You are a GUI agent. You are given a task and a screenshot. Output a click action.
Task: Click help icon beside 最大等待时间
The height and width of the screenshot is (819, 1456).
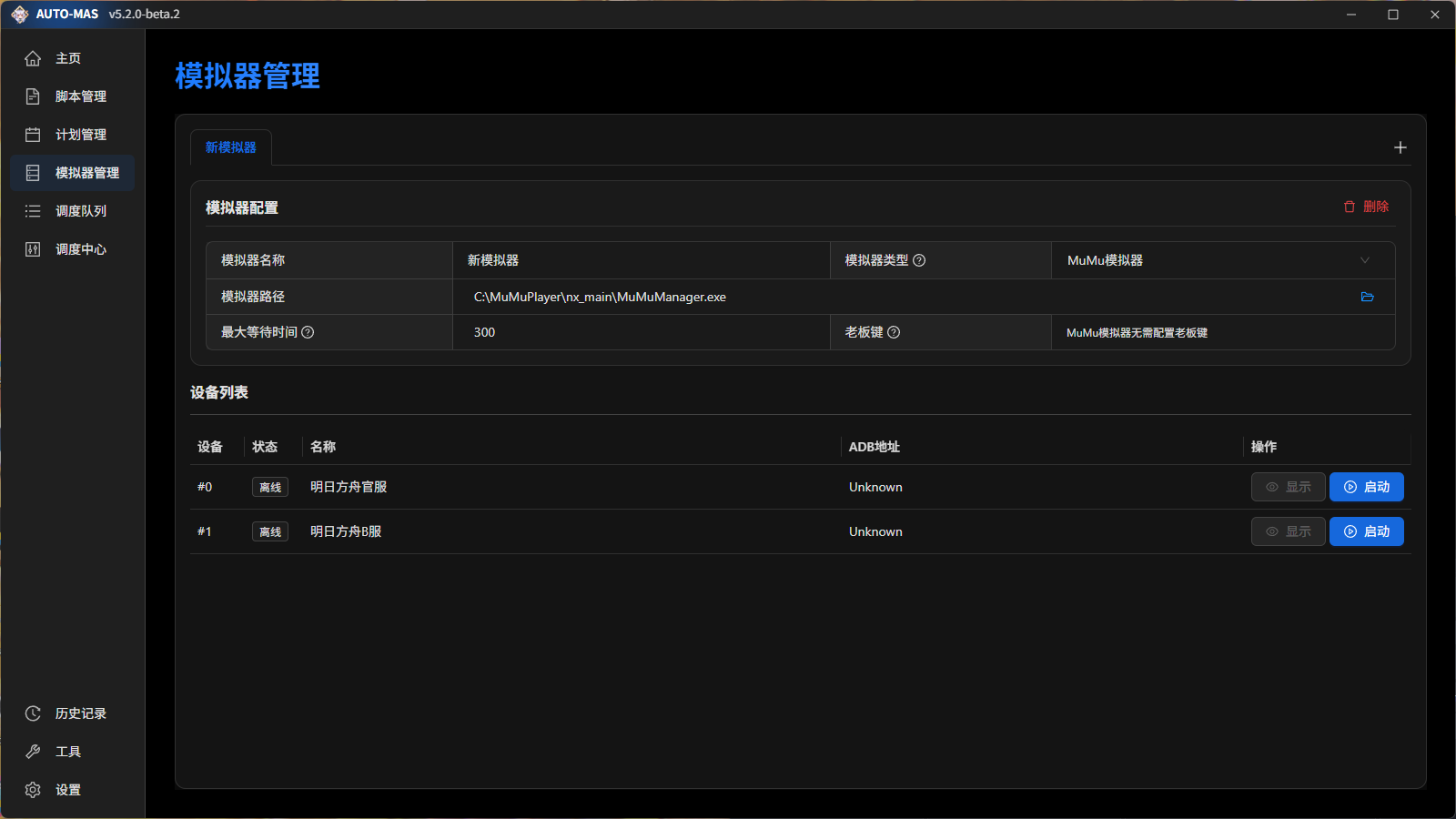pyautogui.click(x=308, y=332)
